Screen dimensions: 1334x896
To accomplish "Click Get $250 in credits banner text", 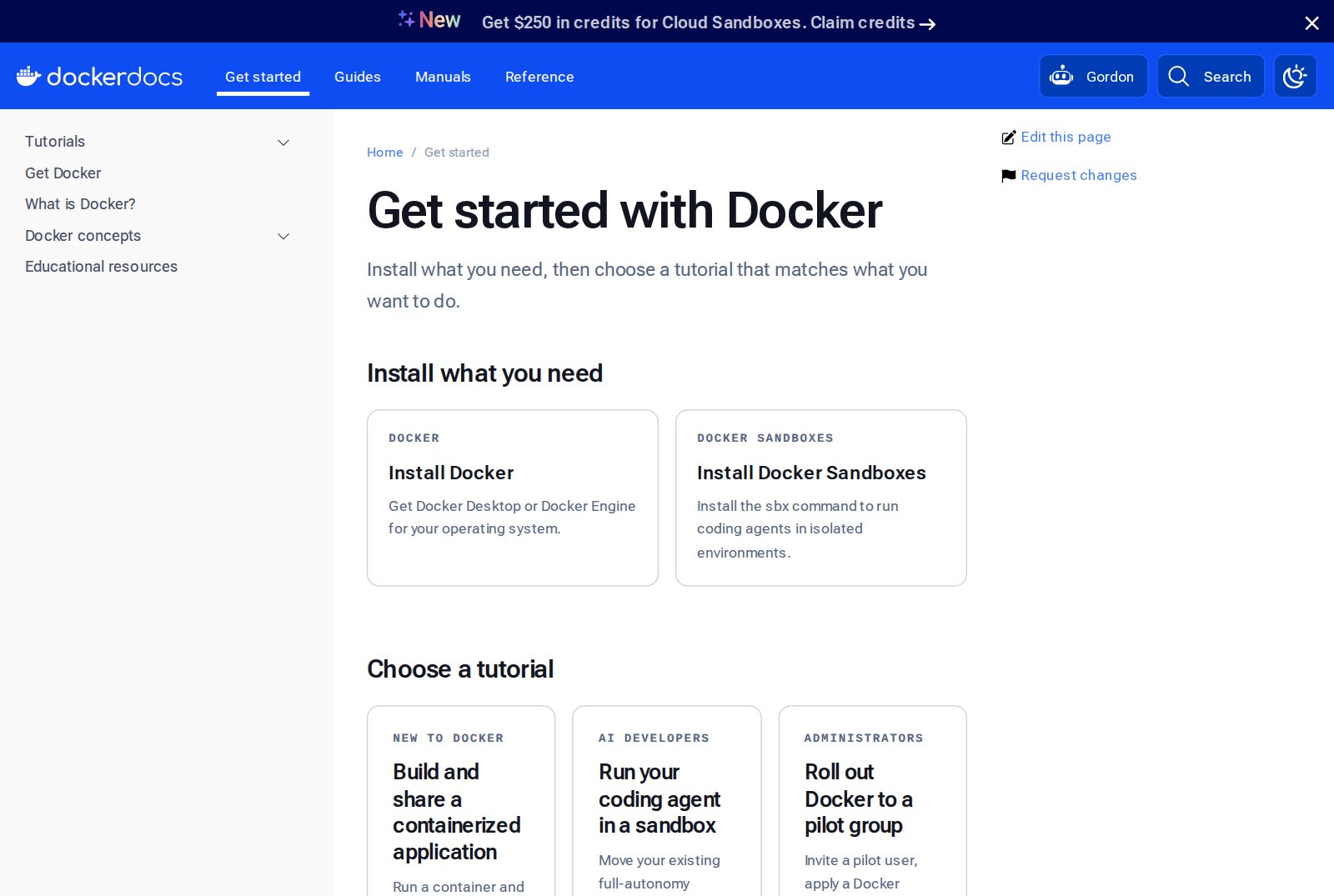I will 643,23.
